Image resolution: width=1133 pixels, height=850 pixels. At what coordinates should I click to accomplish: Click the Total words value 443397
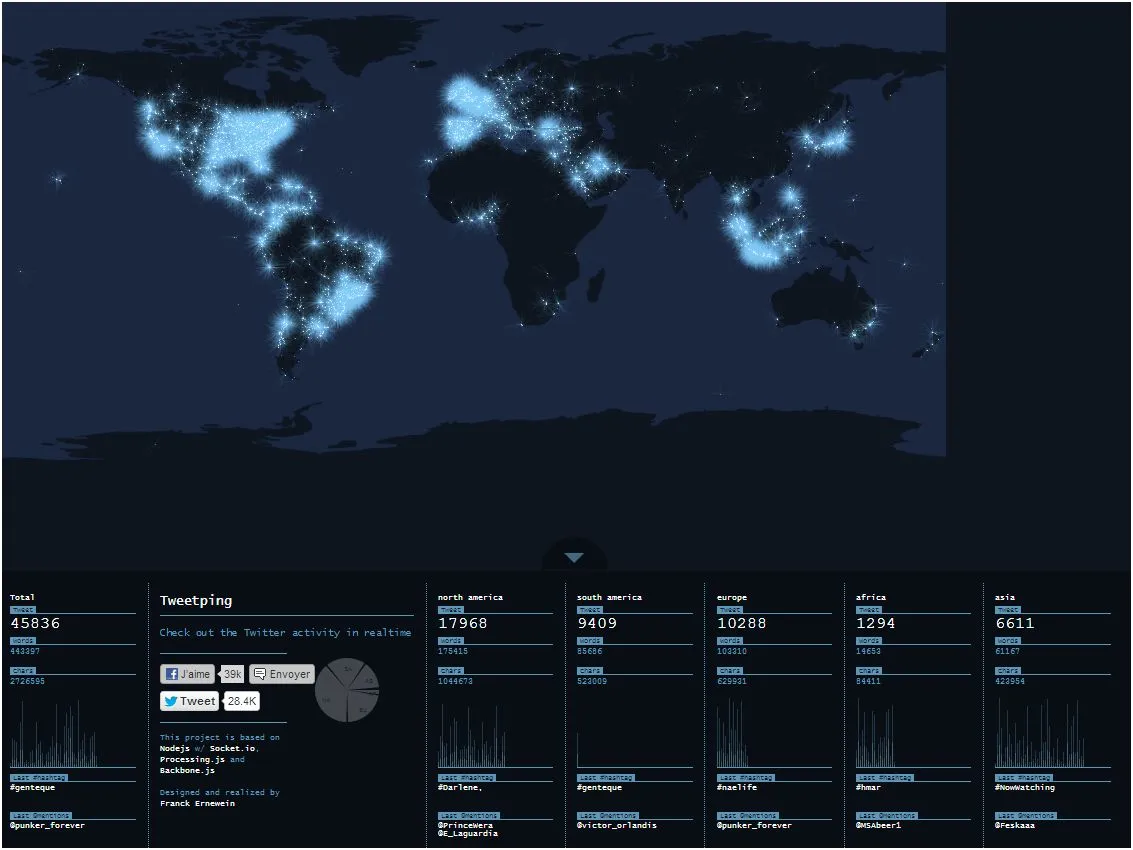(x=25, y=652)
